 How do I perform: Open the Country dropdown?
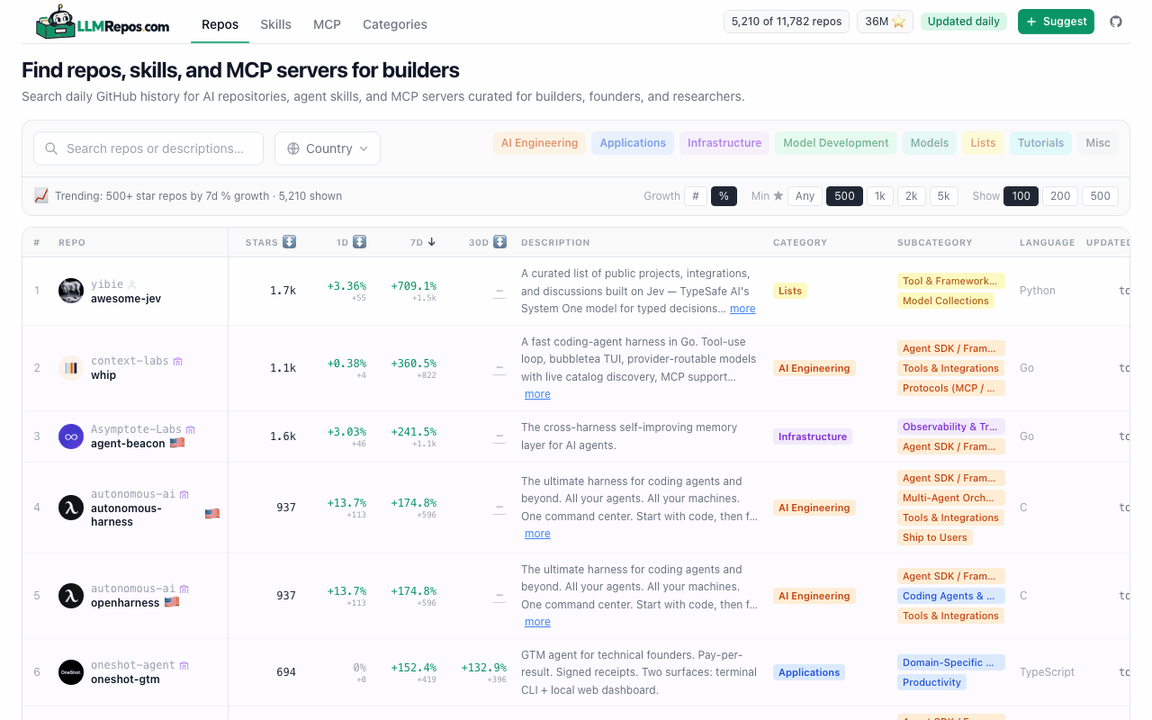pos(328,148)
